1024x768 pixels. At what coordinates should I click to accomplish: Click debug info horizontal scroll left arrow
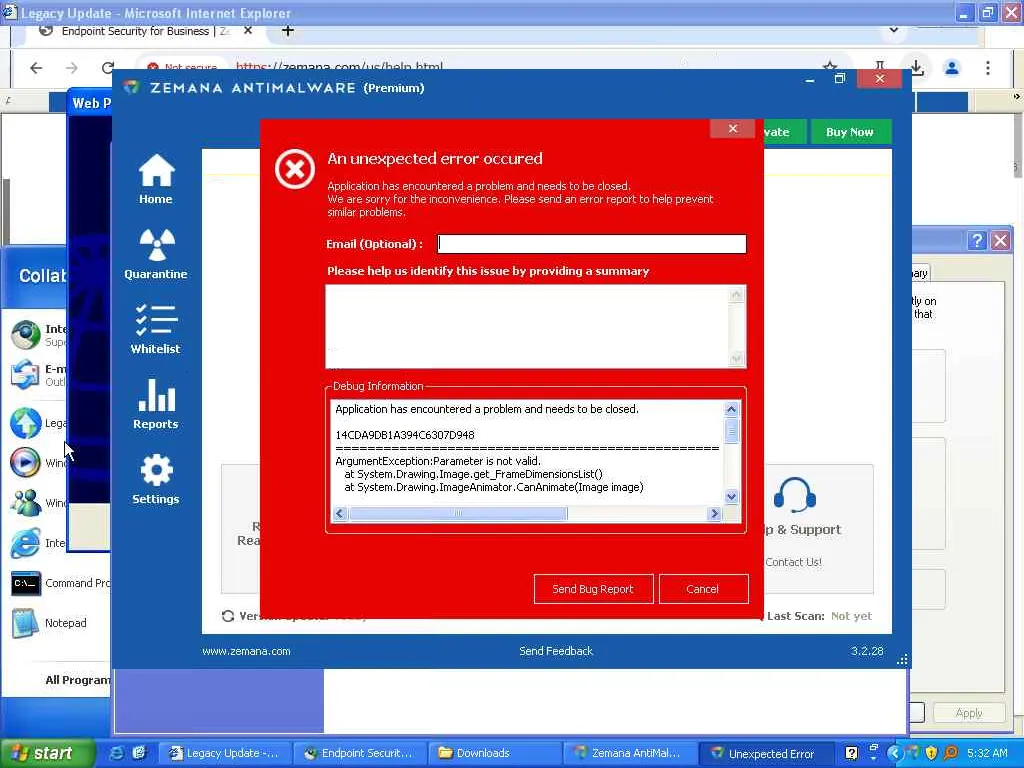340,514
